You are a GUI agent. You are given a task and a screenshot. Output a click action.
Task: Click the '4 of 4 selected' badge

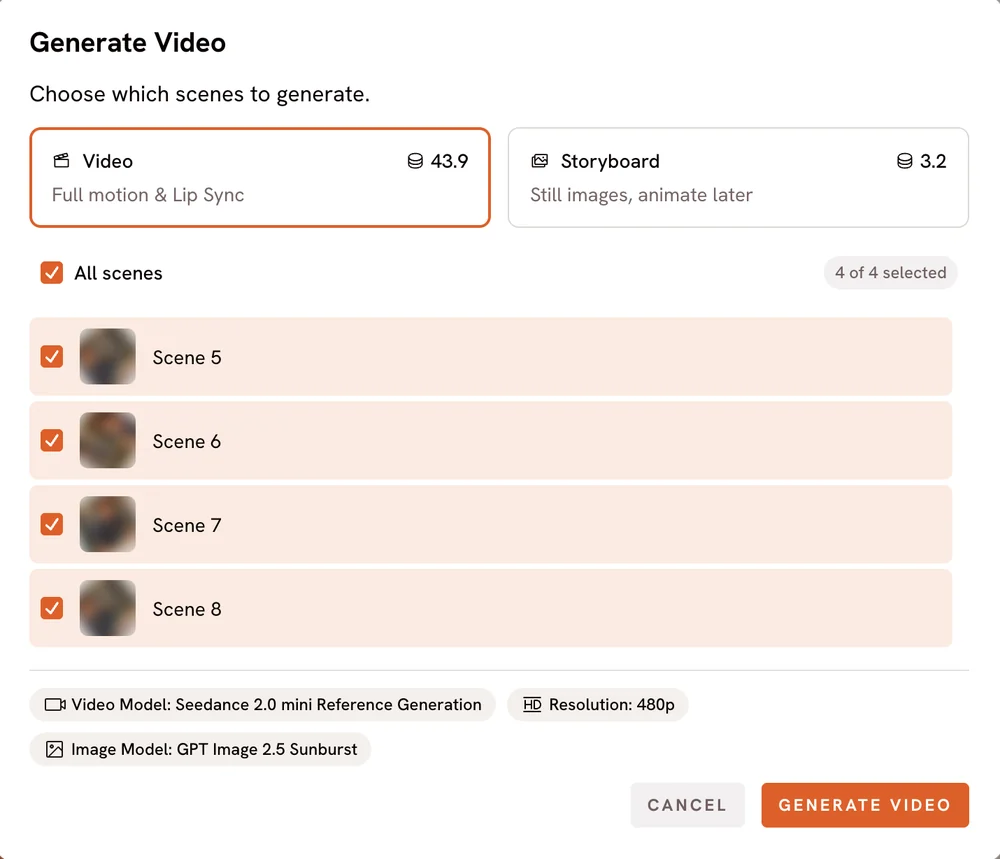[x=890, y=272]
